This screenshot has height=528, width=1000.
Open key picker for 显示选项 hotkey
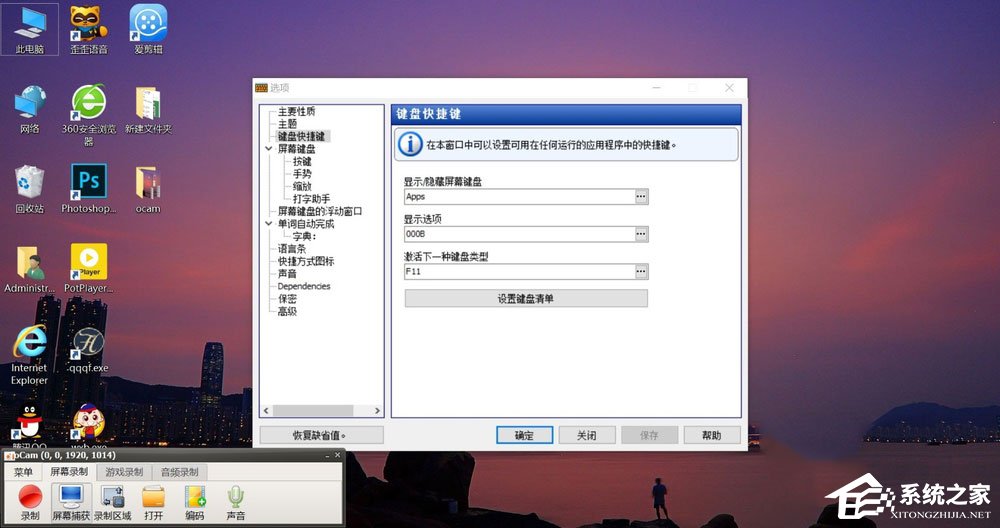642,234
